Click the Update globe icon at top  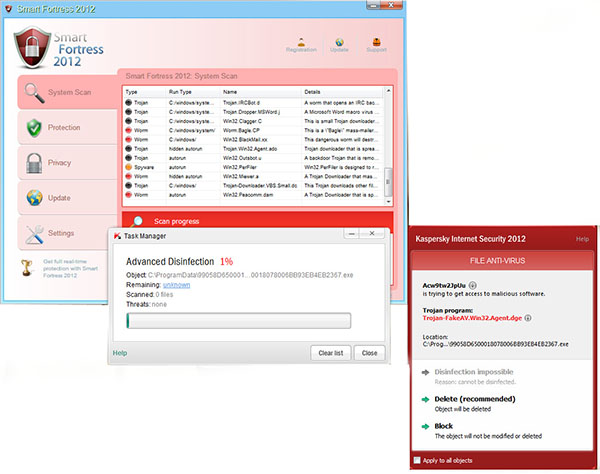339,42
